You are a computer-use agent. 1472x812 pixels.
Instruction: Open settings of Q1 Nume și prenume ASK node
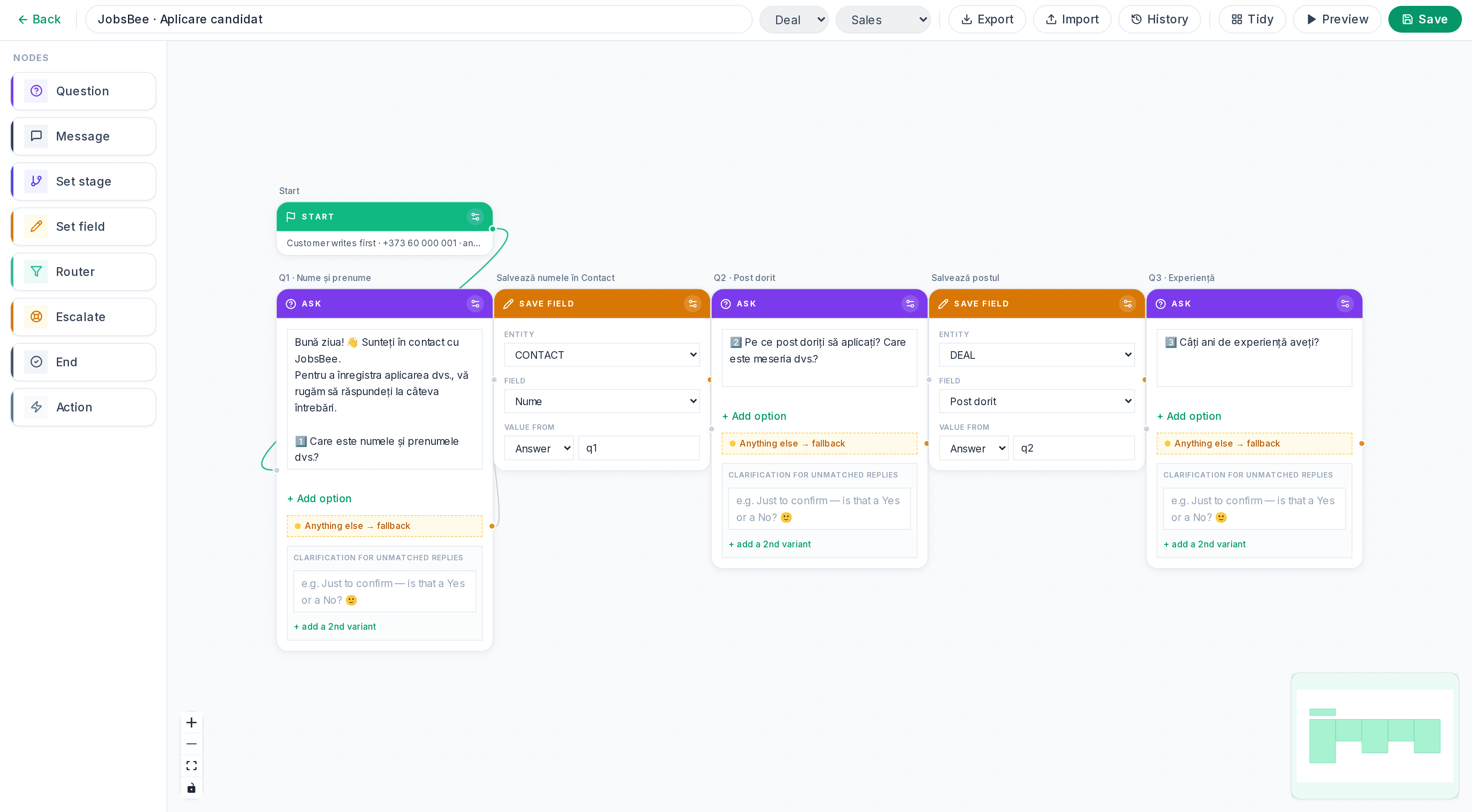[x=475, y=304]
